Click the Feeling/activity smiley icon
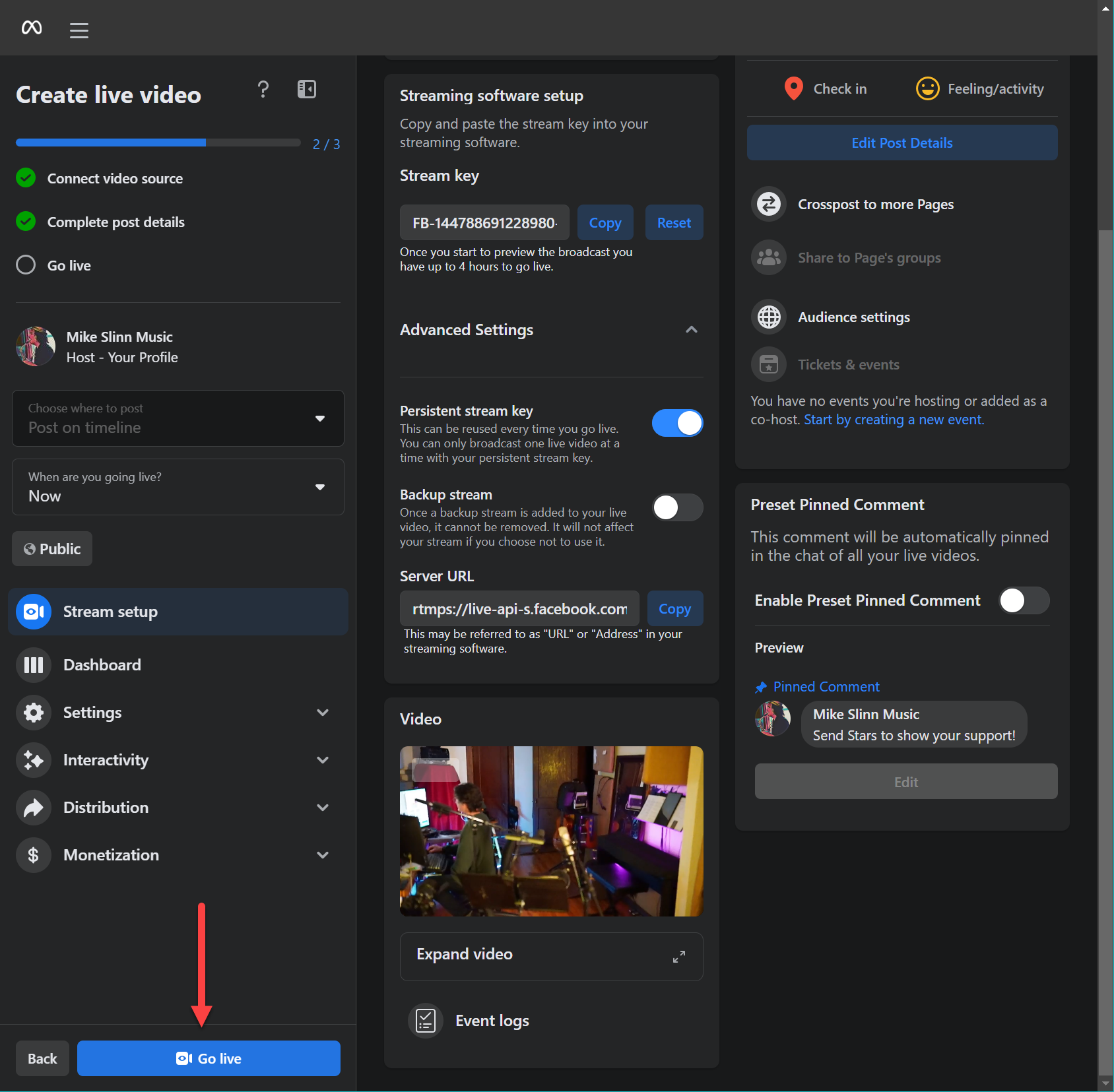The width and height of the screenshot is (1114, 1092). [927, 88]
